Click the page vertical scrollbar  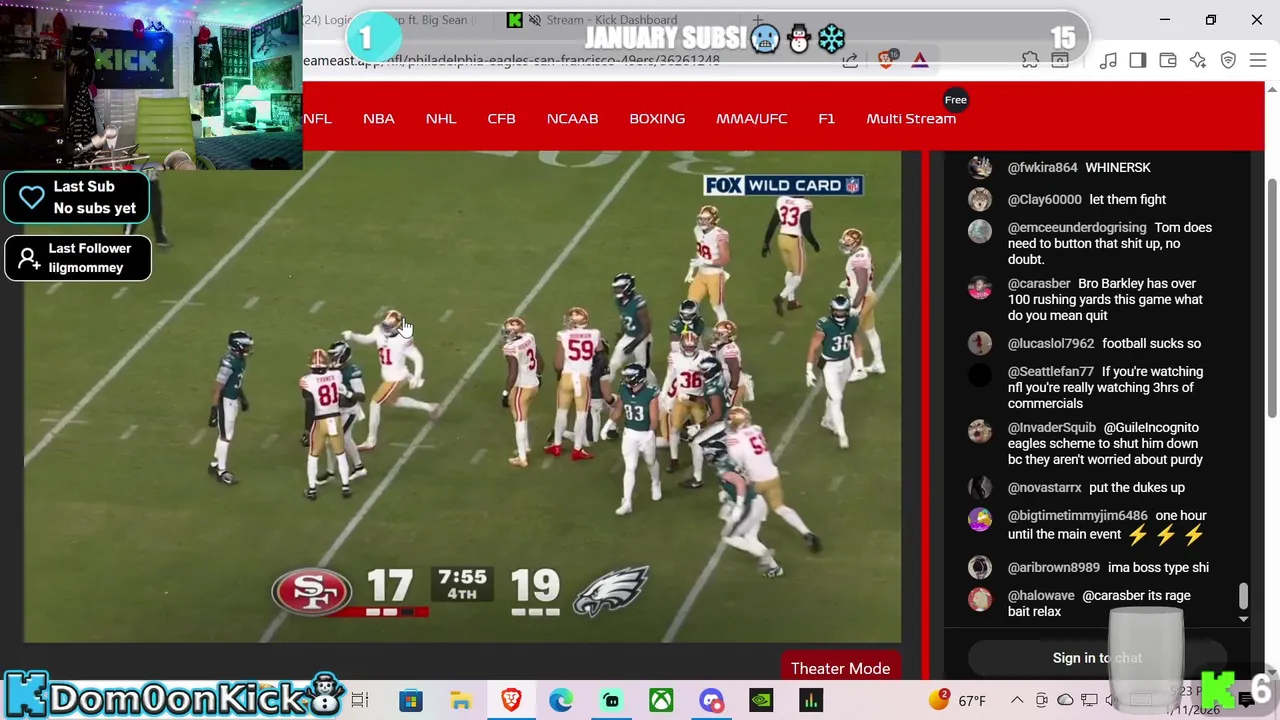[1272, 300]
